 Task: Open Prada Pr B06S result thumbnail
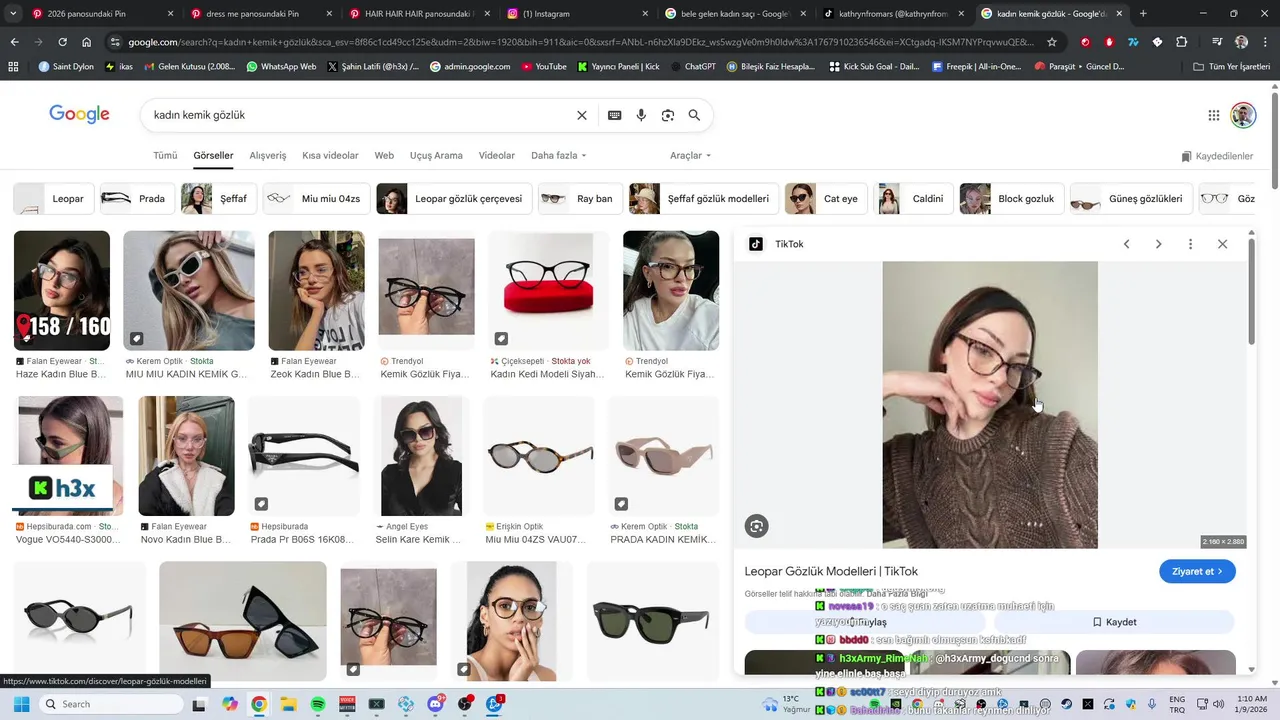304,456
